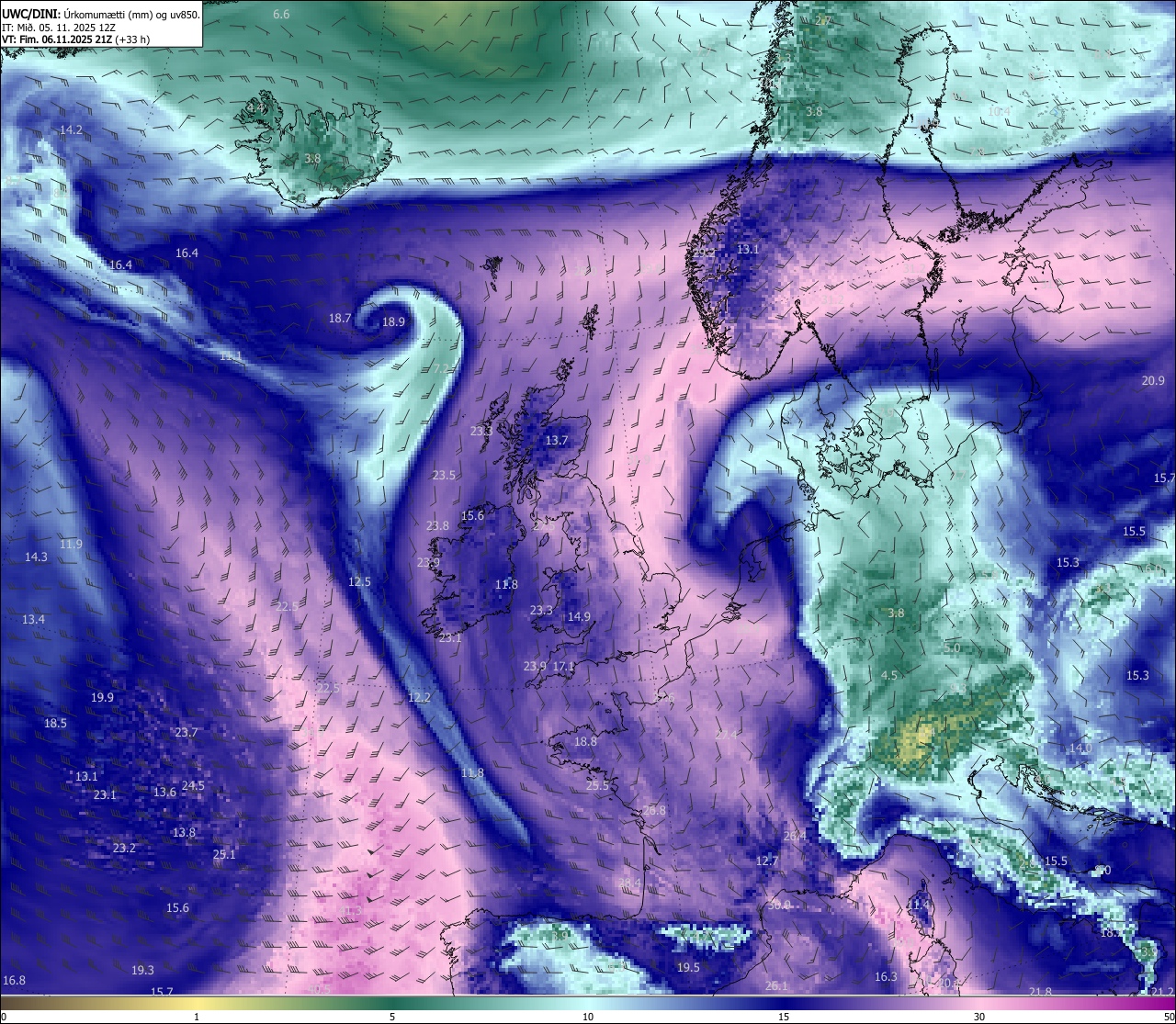Click the dark green band of the color scale
Viewport: 1176px width, 1024px height.
click(392, 1003)
